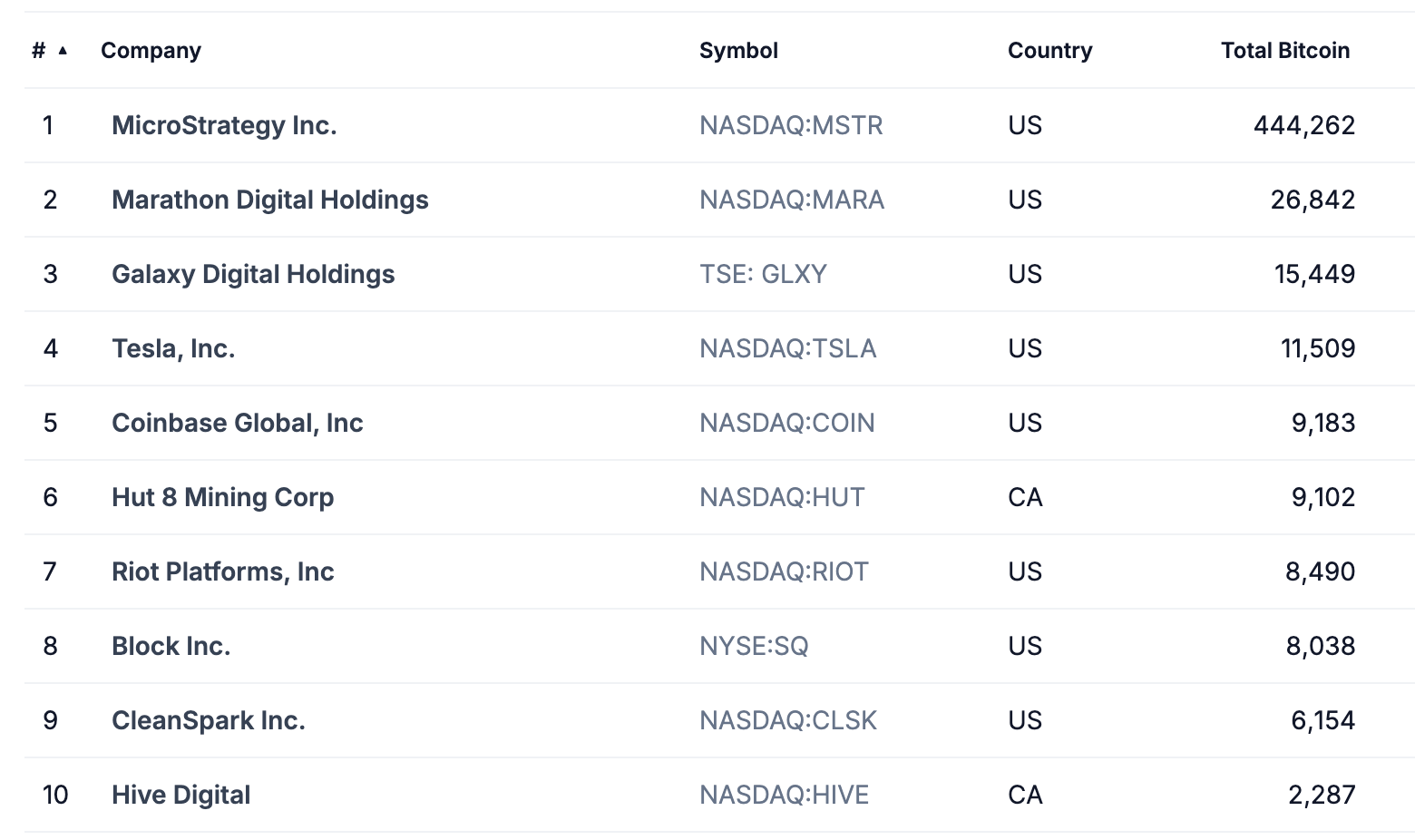Screen dimensions: 1415x840
Task: Select the Riot Platforms, Inc entry
Action: pos(222,571)
